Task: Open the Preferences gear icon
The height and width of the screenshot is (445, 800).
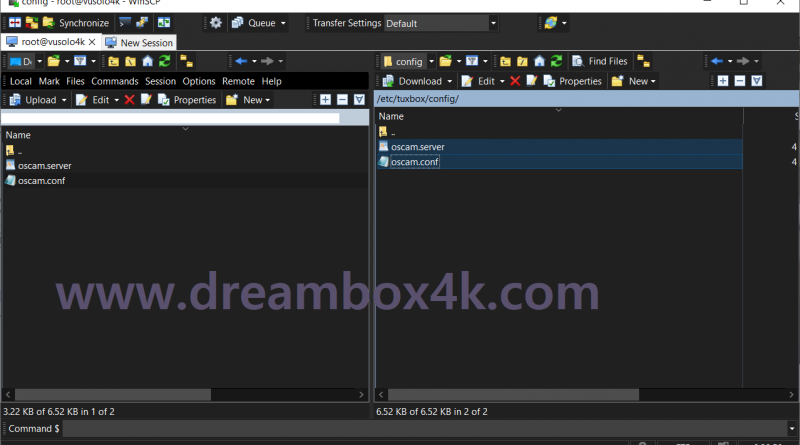Action: click(215, 22)
